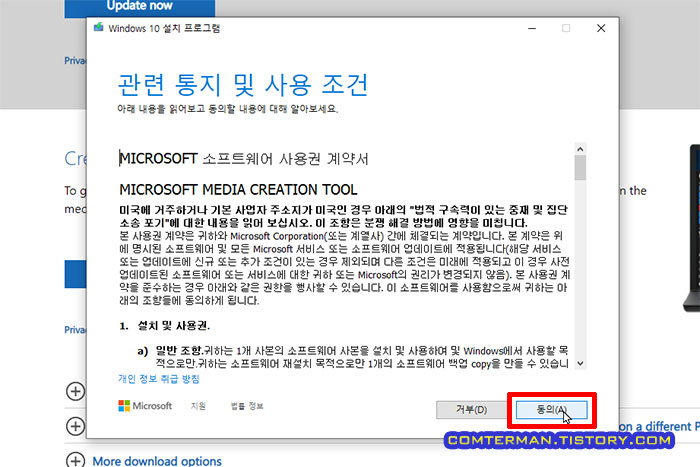Screen dimensions: 700x467
Task: Click the MICROSOFT MEDIA CREATION TOOL heading
Action: [x=238, y=190]
